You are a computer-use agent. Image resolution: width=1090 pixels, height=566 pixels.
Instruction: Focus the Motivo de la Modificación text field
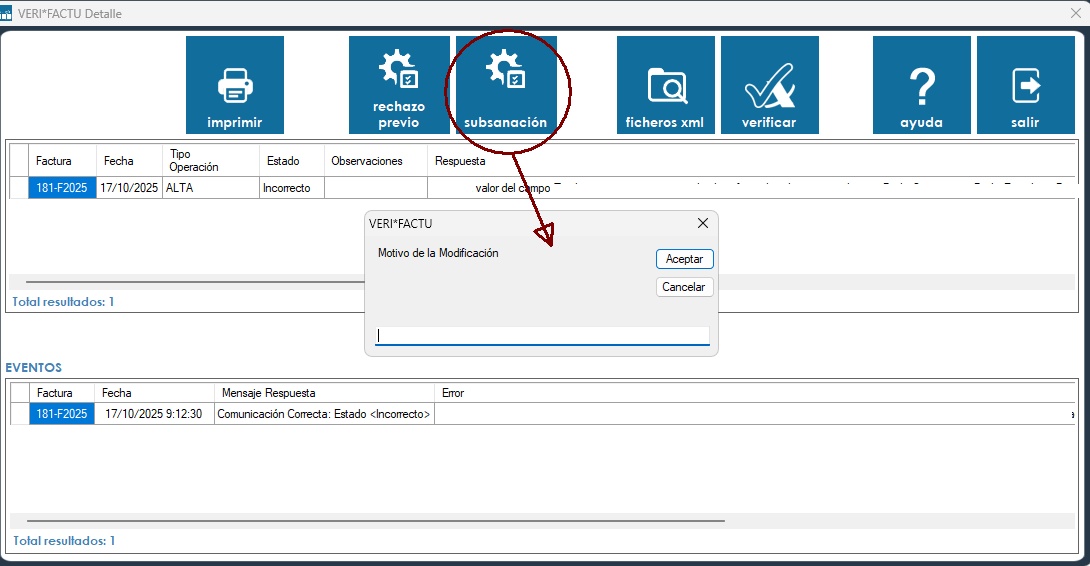point(541,336)
